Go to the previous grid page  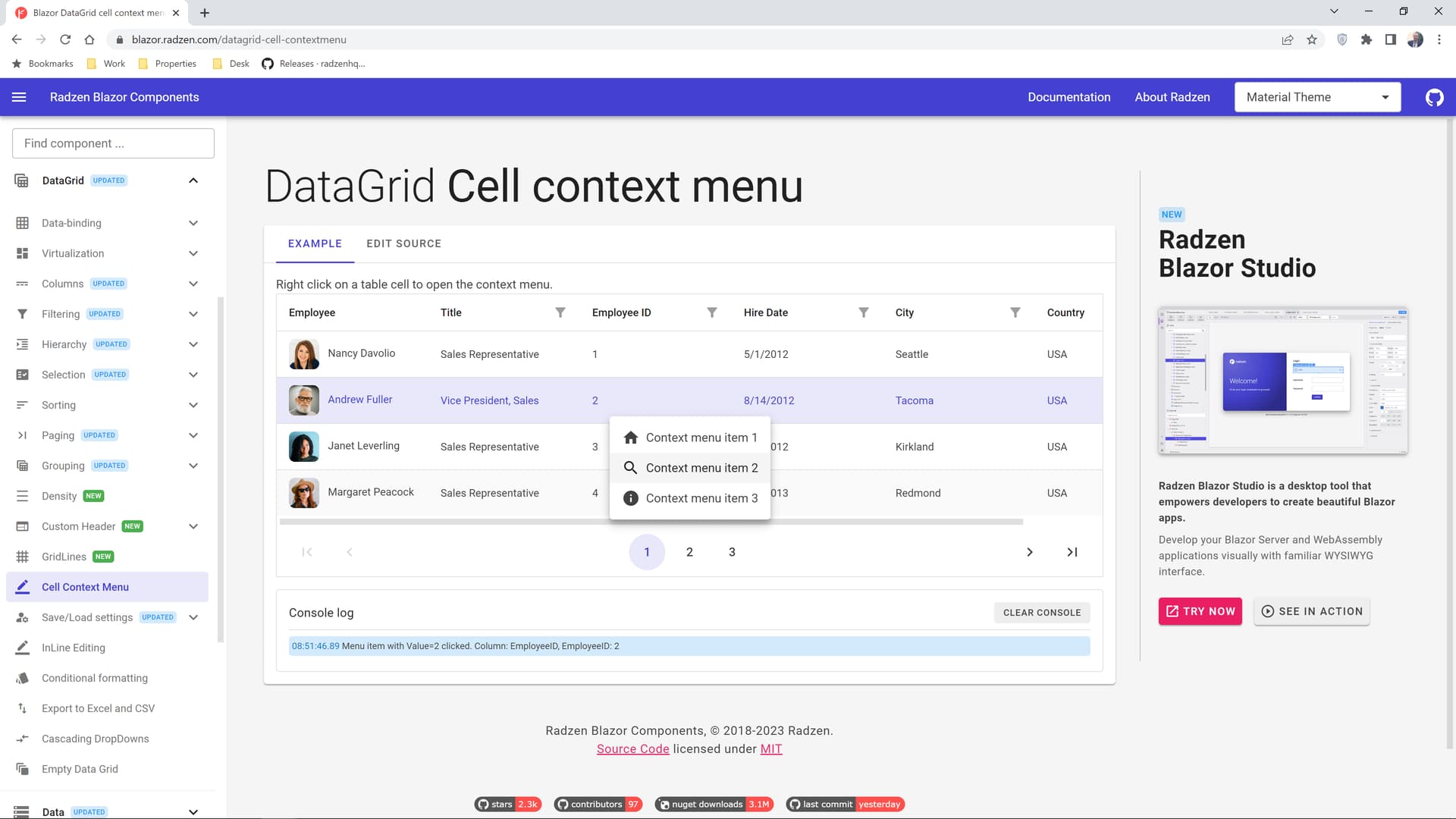[350, 552]
